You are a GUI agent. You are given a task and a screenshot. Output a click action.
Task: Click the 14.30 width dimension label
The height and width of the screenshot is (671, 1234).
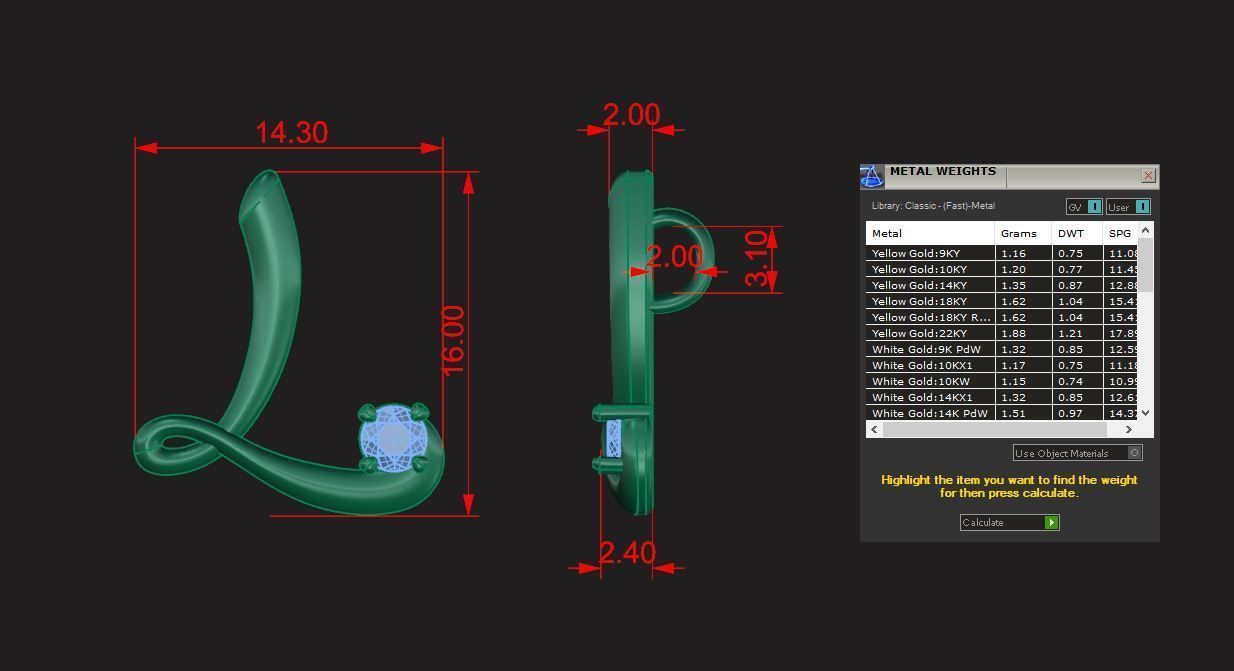click(x=291, y=132)
